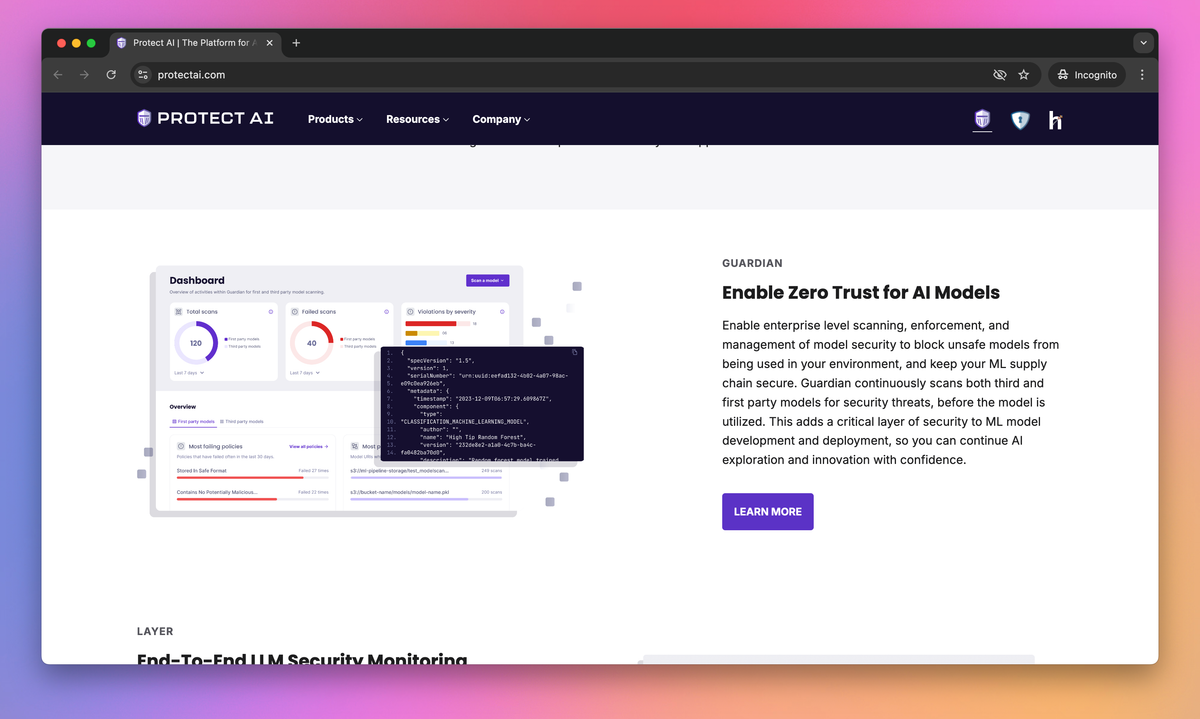Image resolution: width=1200 pixels, height=719 pixels.
Task: Open Chrome's three-dot menu
Action: [x=1143, y=75]
